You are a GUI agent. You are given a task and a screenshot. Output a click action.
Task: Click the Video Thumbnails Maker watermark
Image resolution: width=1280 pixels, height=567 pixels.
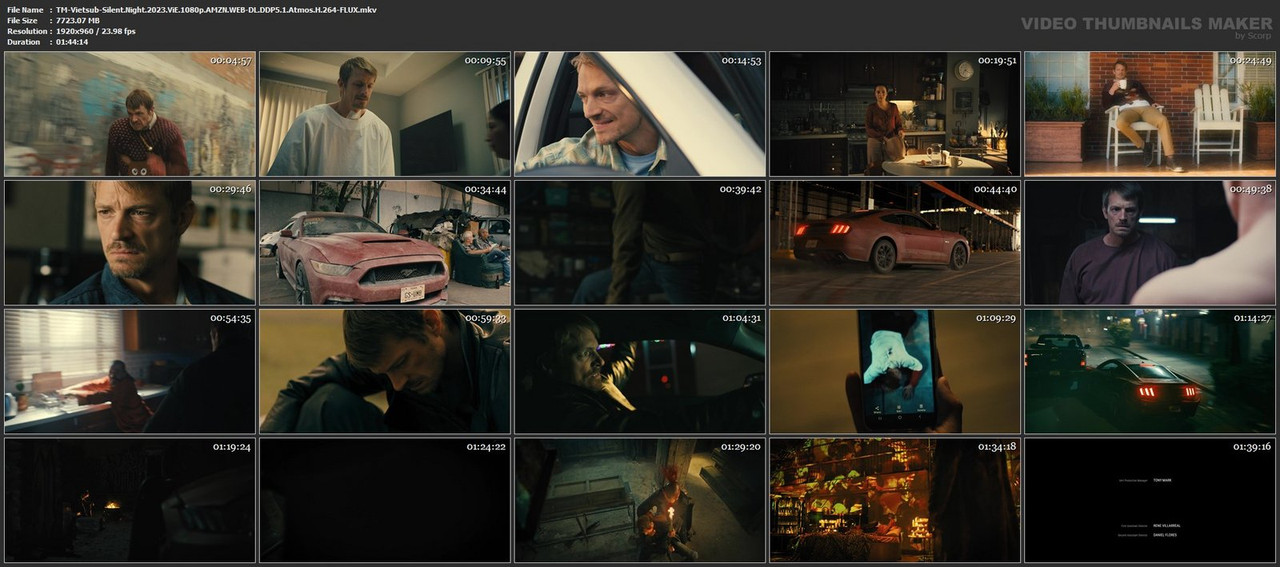click(1146, 24)
